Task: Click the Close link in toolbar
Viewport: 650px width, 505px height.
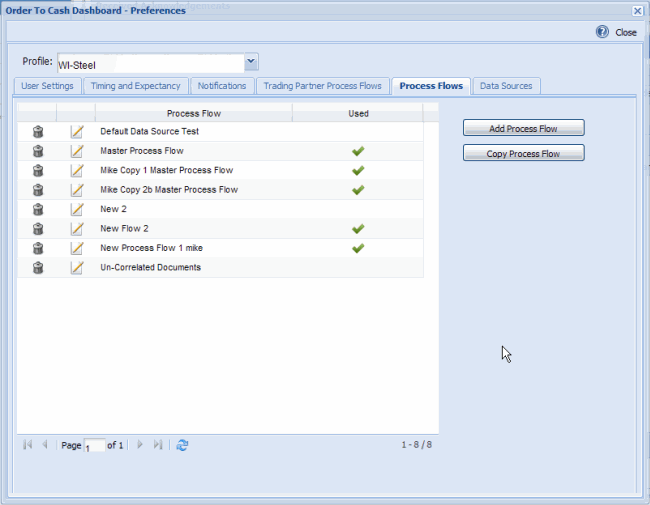Action: (x=626, y=32)
